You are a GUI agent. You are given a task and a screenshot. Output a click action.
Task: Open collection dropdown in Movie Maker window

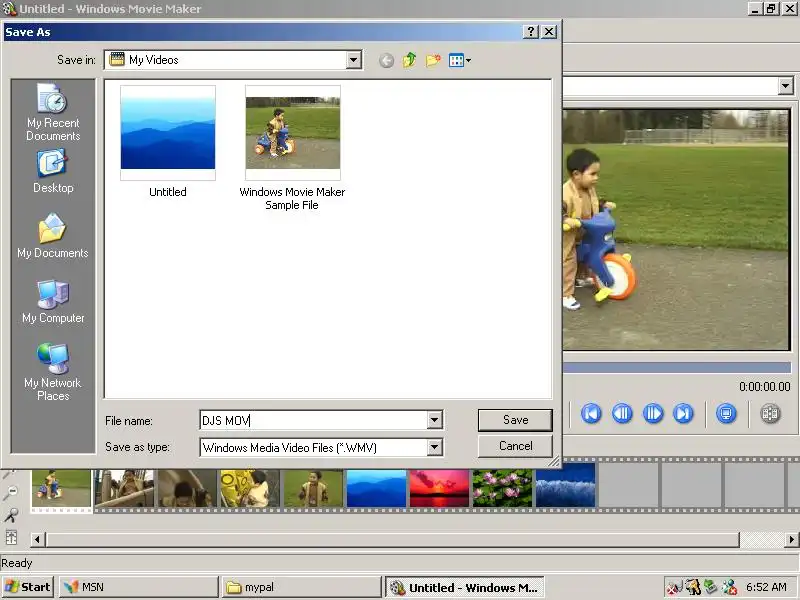[786, 86]
